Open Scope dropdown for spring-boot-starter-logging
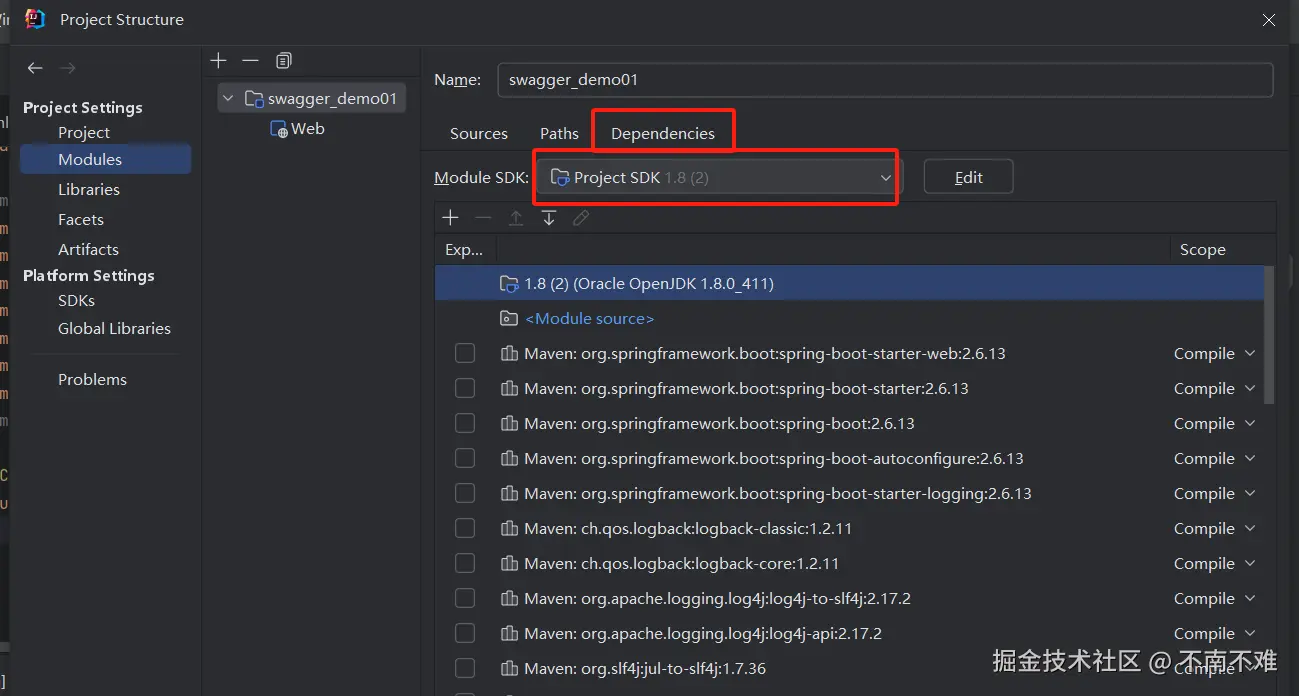1299x696 pixels. pos(1215,493)
